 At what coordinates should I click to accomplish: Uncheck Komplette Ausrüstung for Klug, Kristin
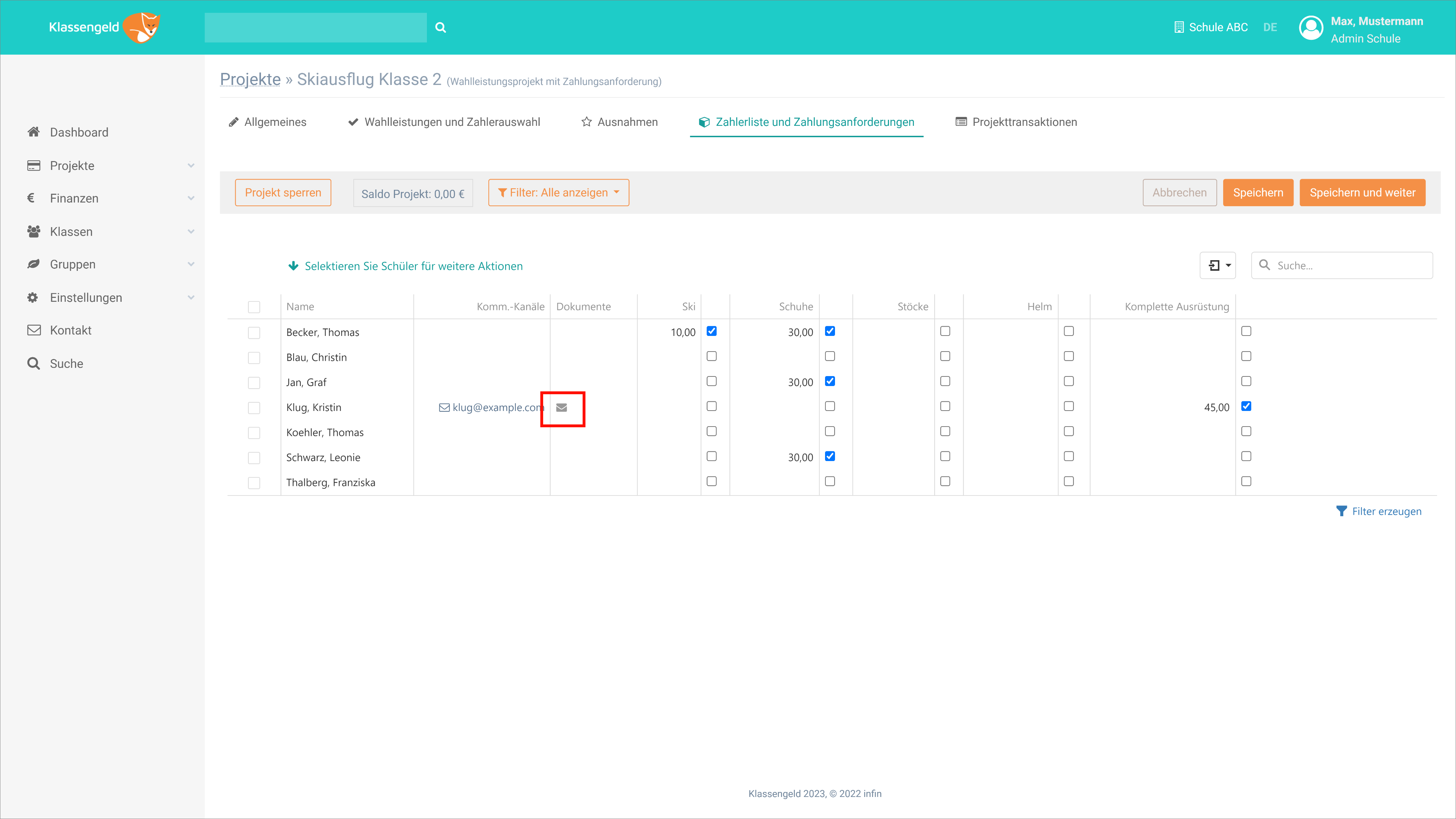pyautogui.click(x=1246, y=406)
